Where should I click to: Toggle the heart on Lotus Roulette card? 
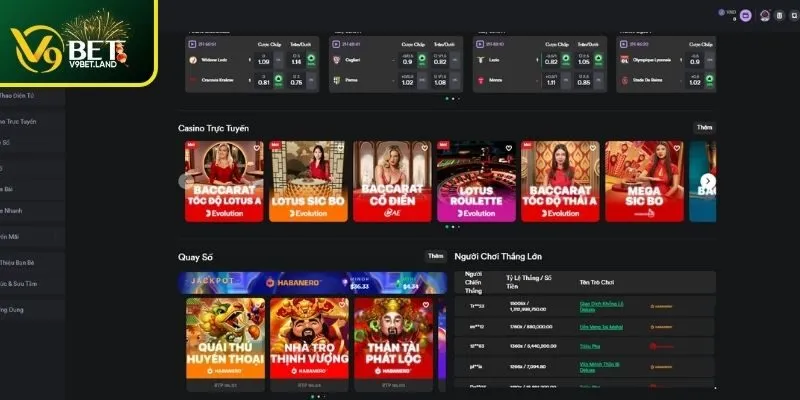[x=508, y=148]
